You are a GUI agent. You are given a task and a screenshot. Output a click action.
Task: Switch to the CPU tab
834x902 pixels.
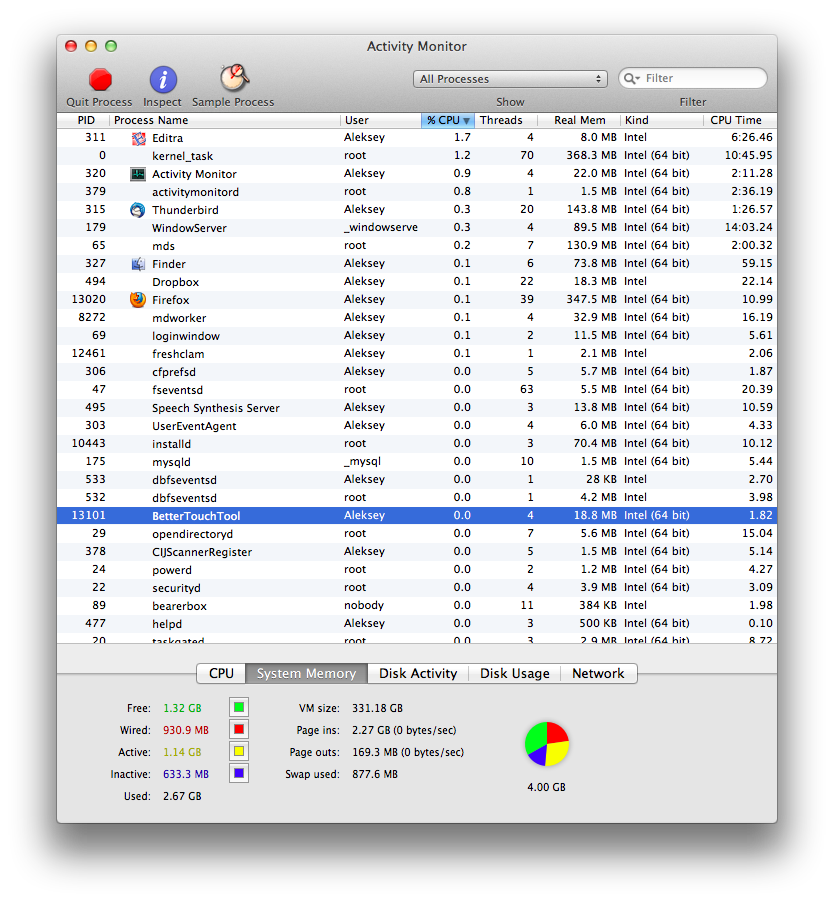pos(221,674)
